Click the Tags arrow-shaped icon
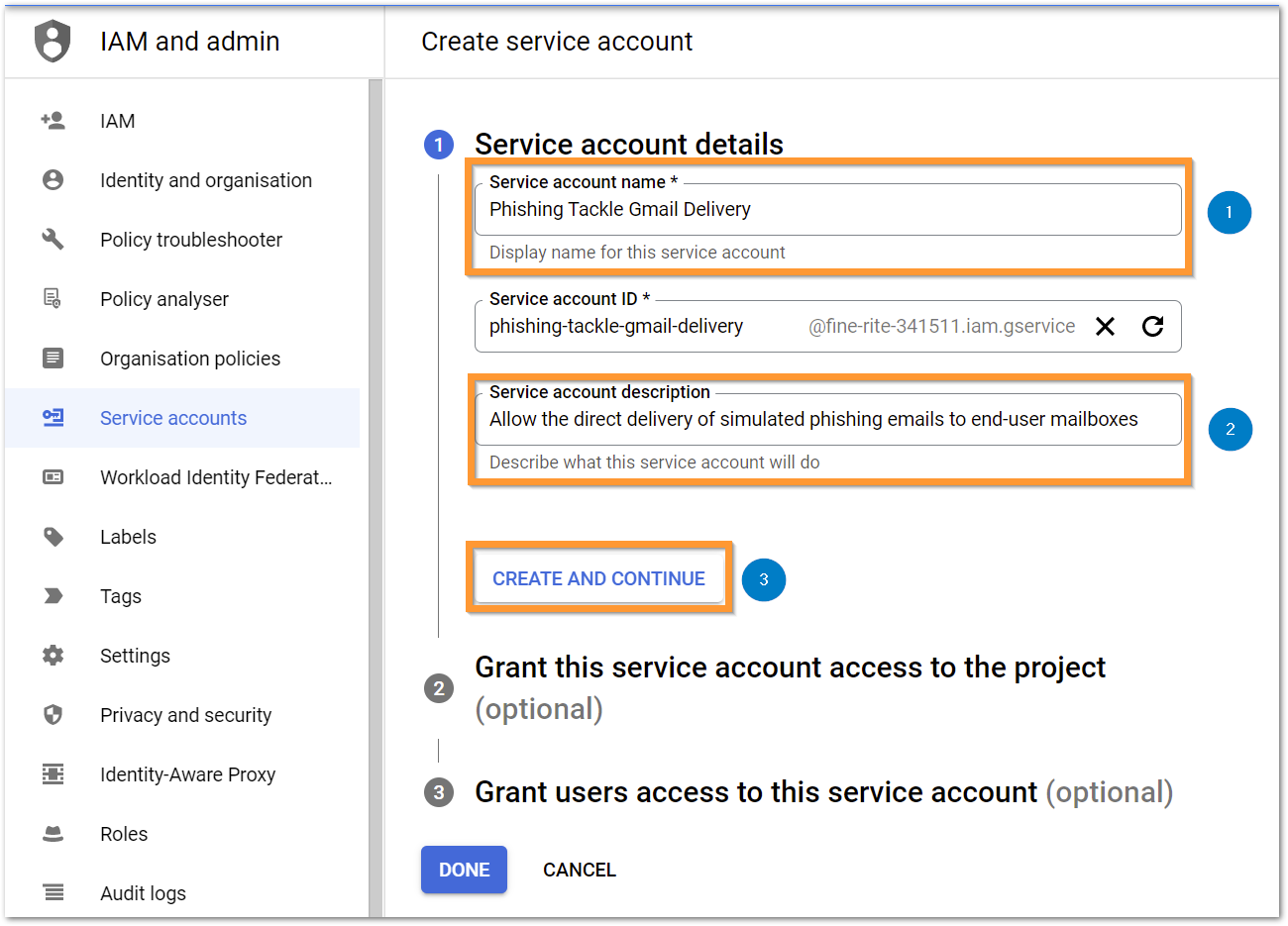Screen dimensions: 1288x926 [53, 596]
